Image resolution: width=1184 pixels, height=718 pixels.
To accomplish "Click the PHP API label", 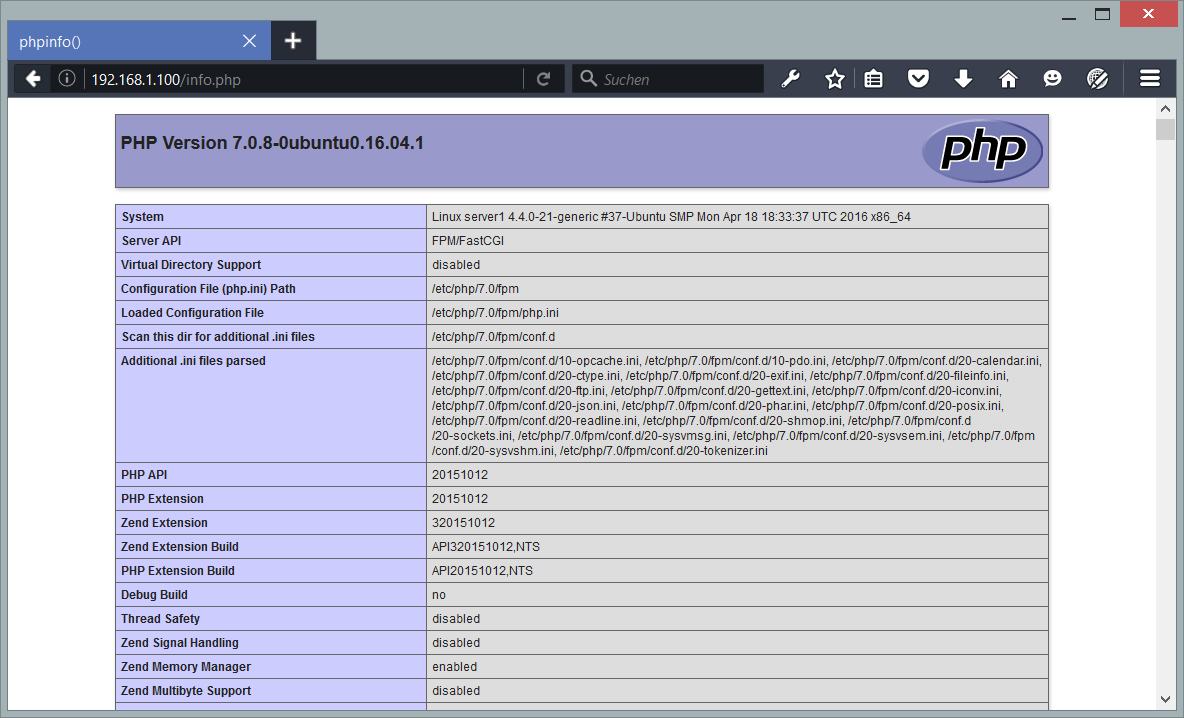I will point(143,475).
